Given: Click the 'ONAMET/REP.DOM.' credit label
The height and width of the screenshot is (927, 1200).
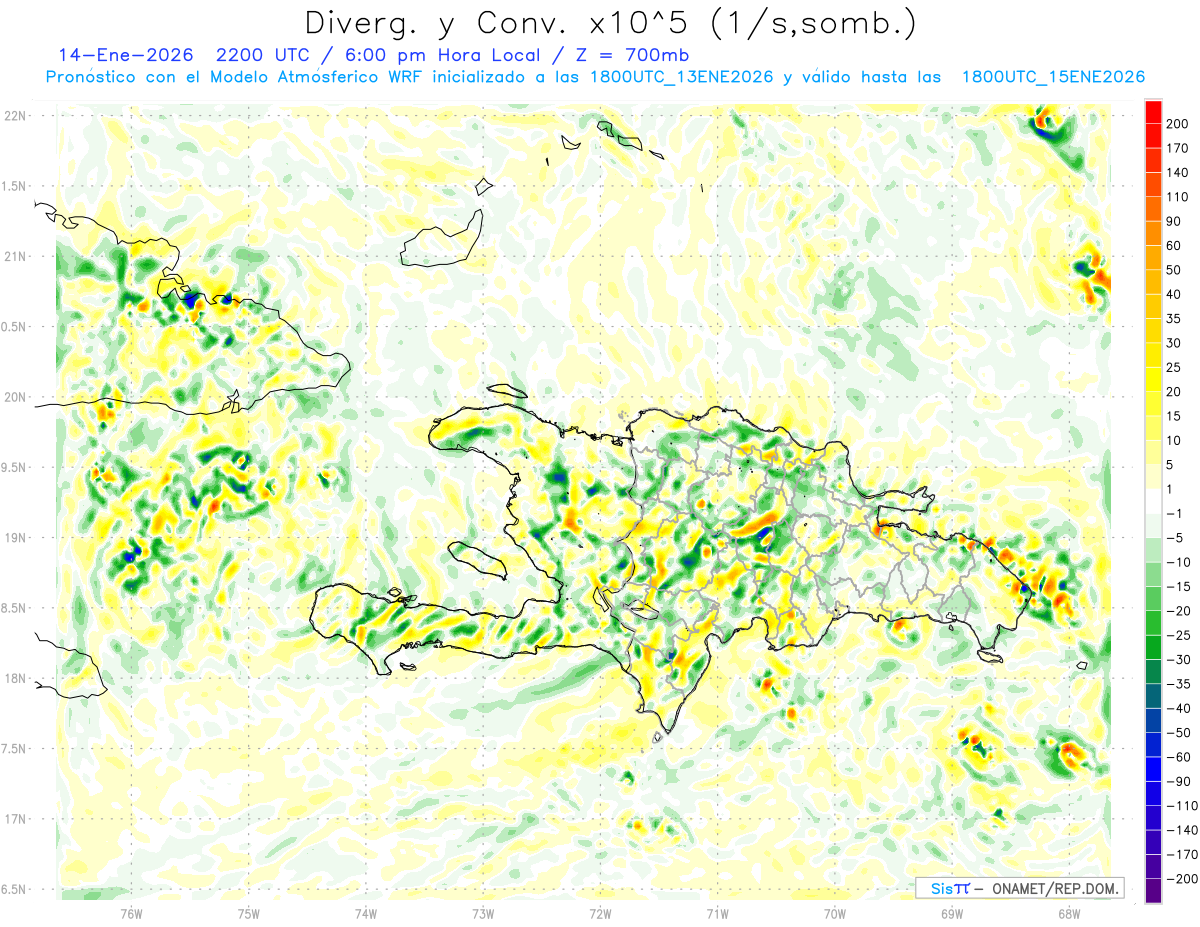Looking at the screenshot, I should [x=1056, y=888].
